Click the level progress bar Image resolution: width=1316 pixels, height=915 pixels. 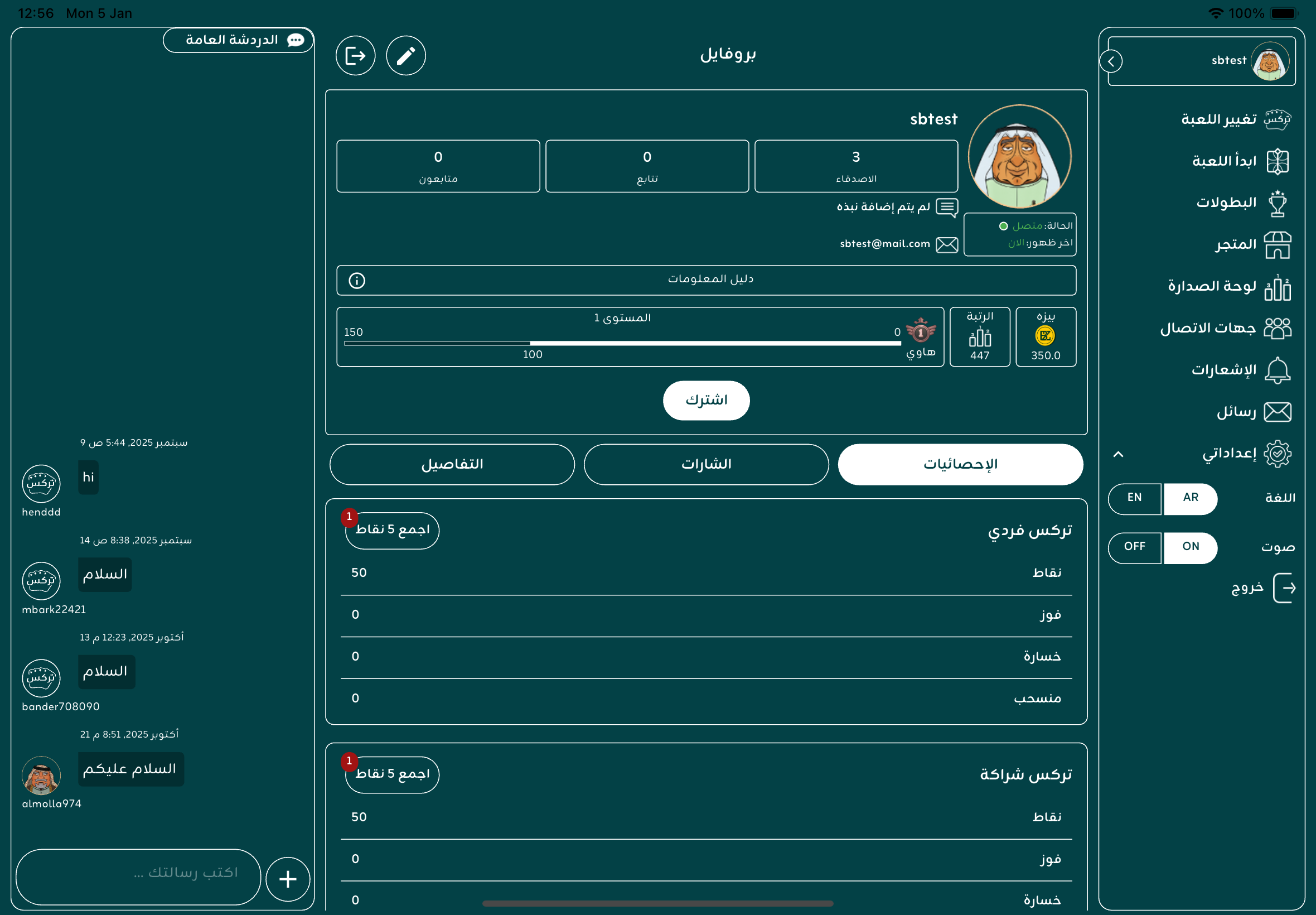click(x=622, y=343)
